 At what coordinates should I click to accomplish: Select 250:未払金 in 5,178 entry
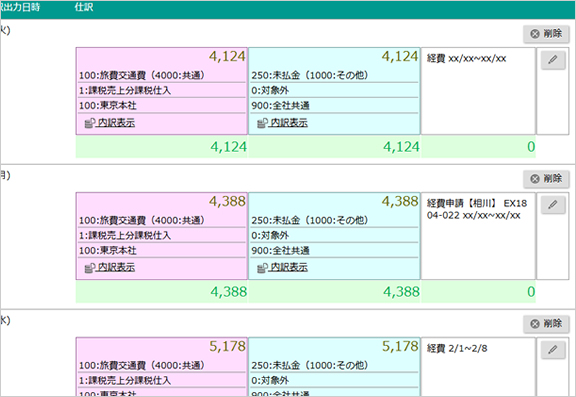pos(310,365)
